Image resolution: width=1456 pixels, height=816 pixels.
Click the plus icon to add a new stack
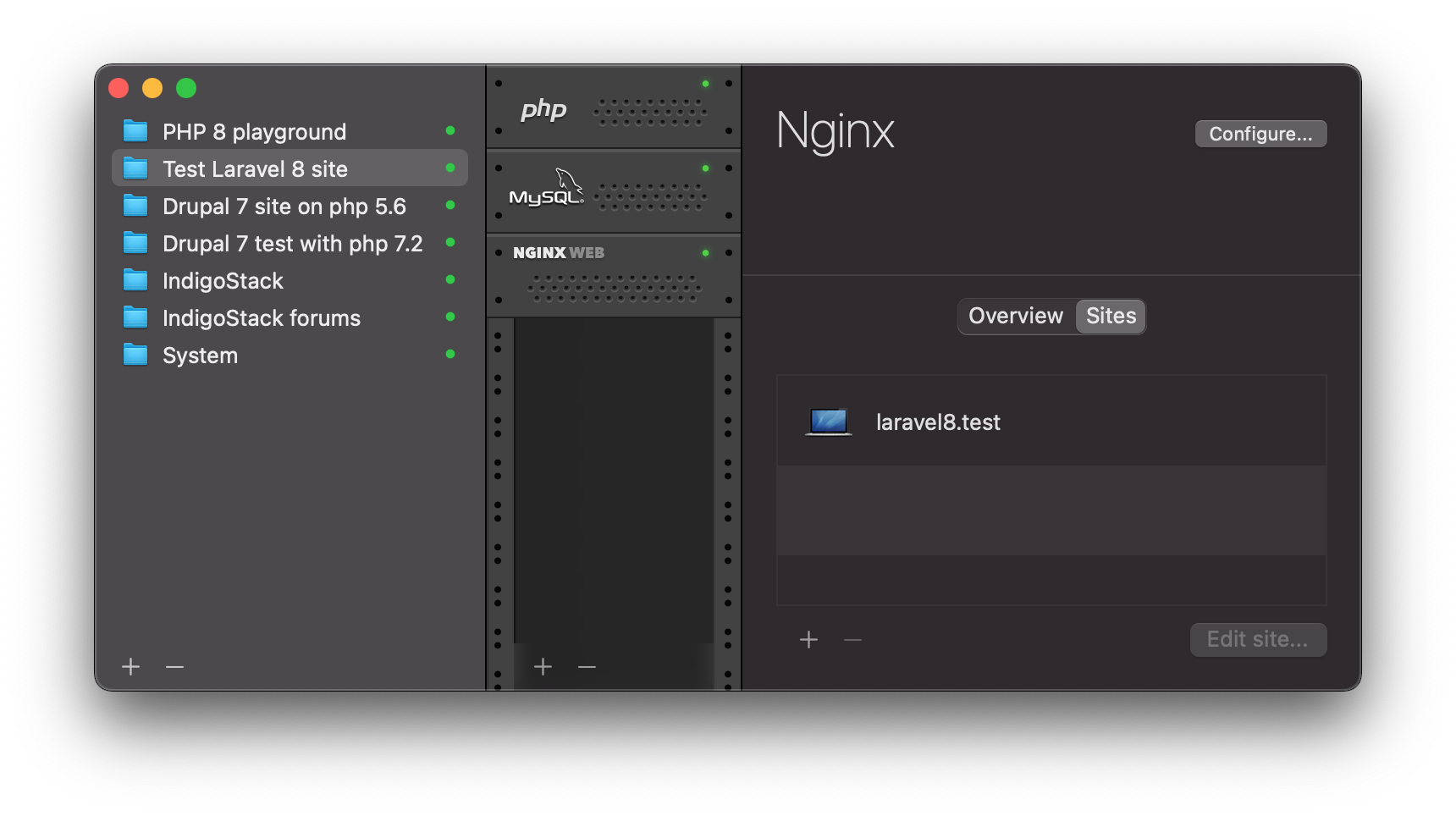point(130,667)
